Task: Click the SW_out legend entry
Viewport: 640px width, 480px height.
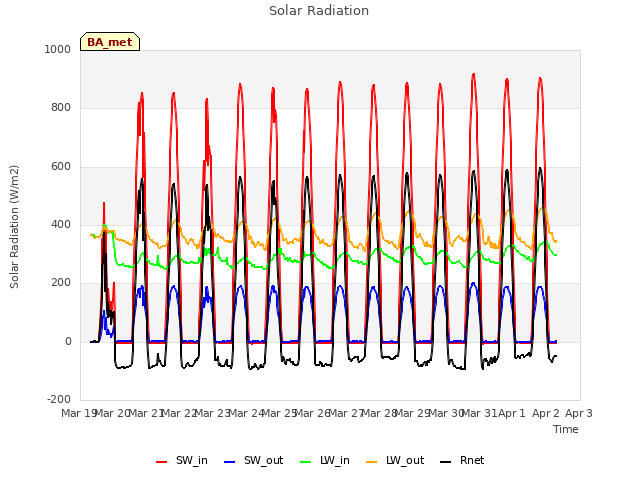Action: 253,460
